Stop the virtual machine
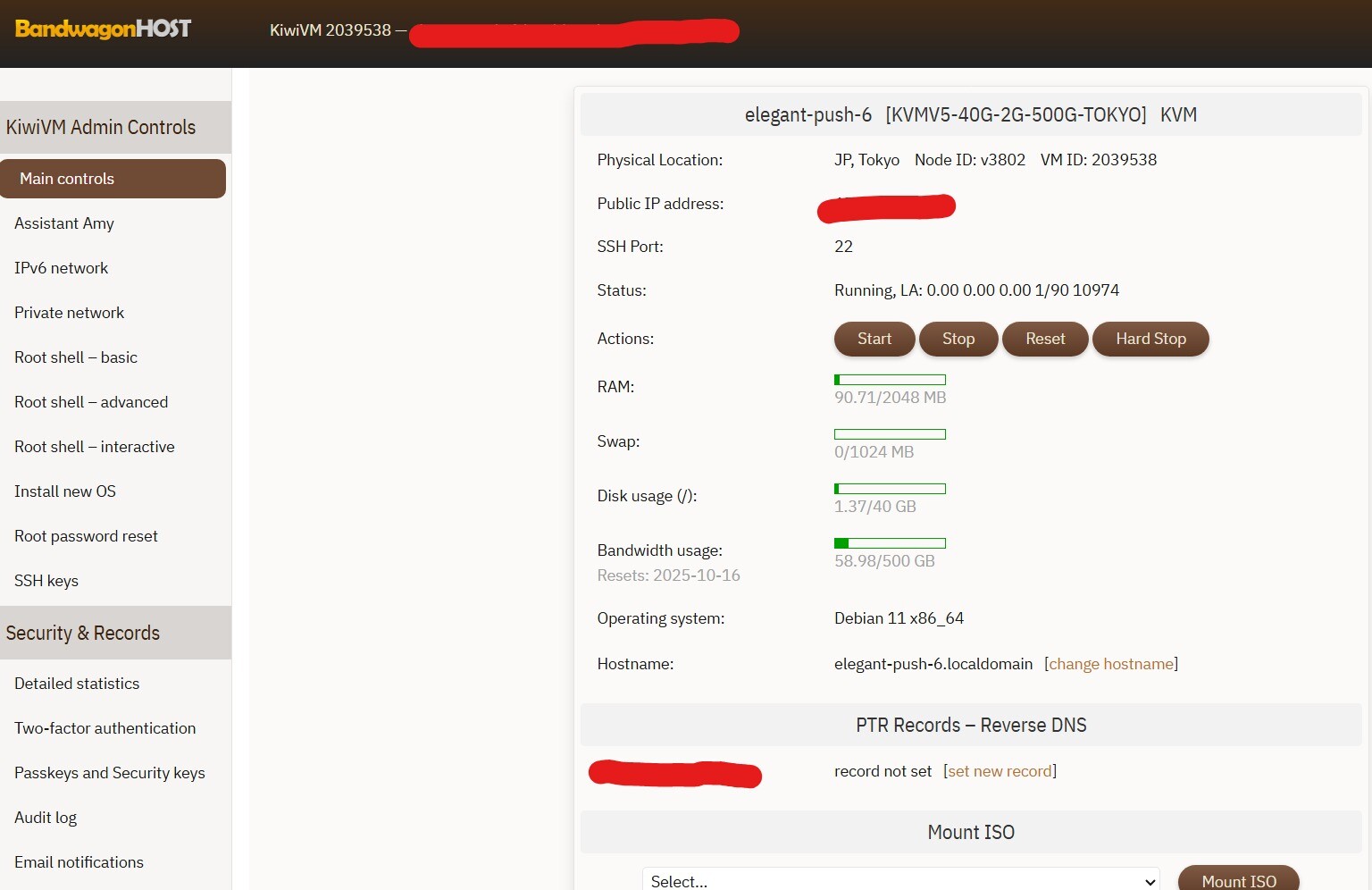The height and width of the screenshot is (890, 1372). point(958,339)
